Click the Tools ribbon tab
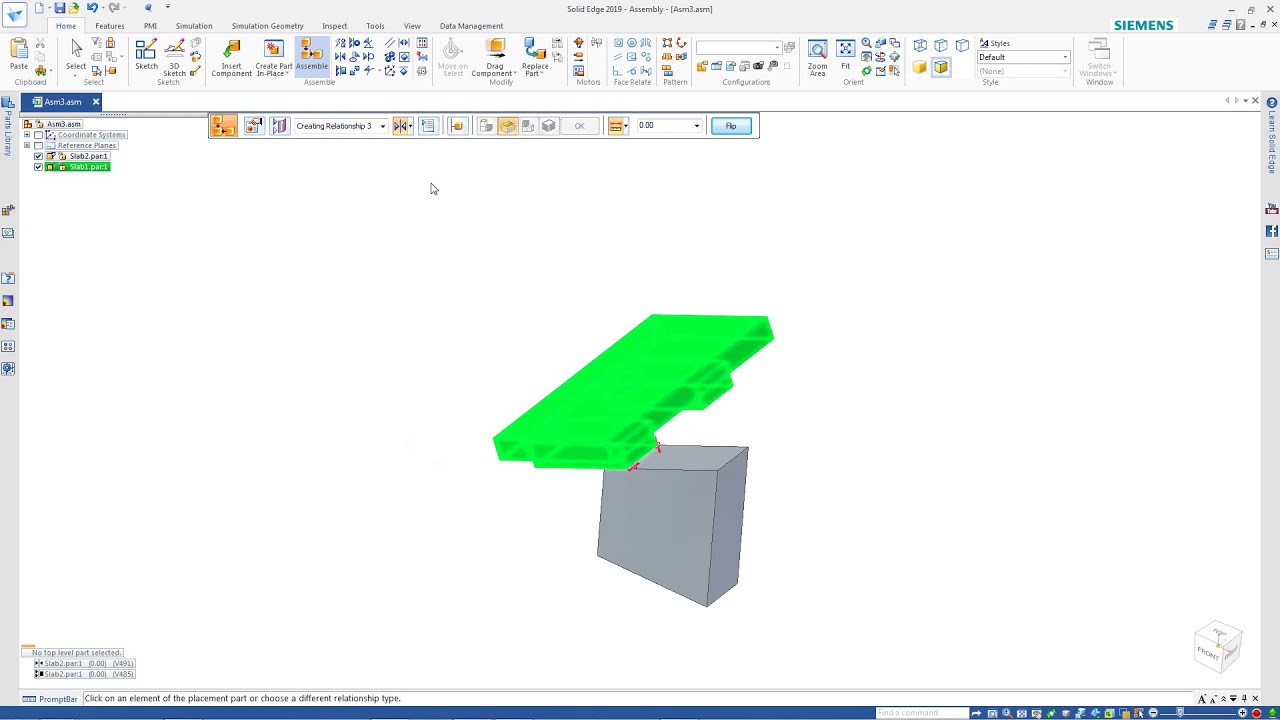 point(375,26)
